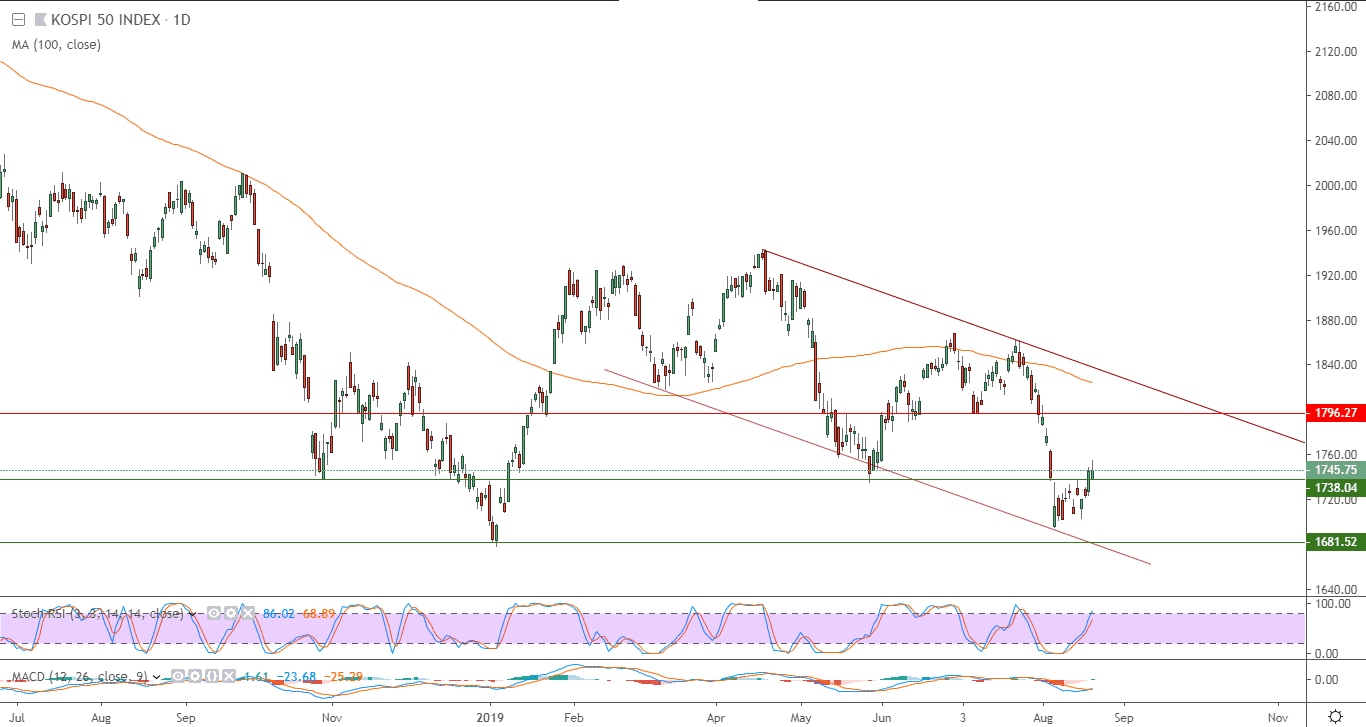This screenshot has width=1366, height=727.
Task: Click Stoch RSI value 68.89
Action: (319, 613)
